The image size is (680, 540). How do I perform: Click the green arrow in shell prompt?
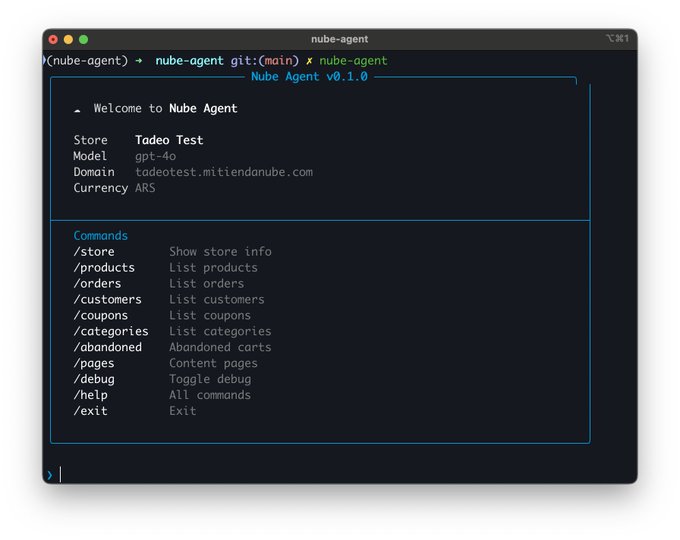click(139, 61)
